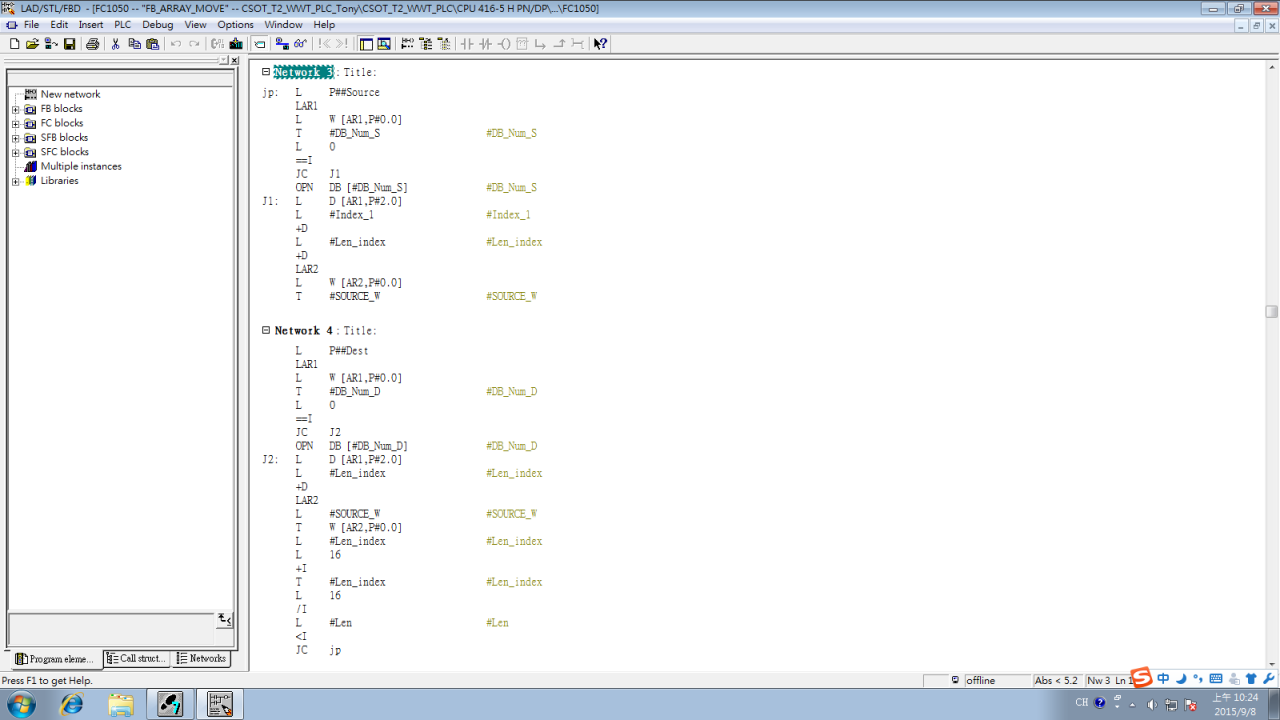Toggle the Overviews panel icon
The height and width of the screenshot is (720, 1280).
[366, 44]
